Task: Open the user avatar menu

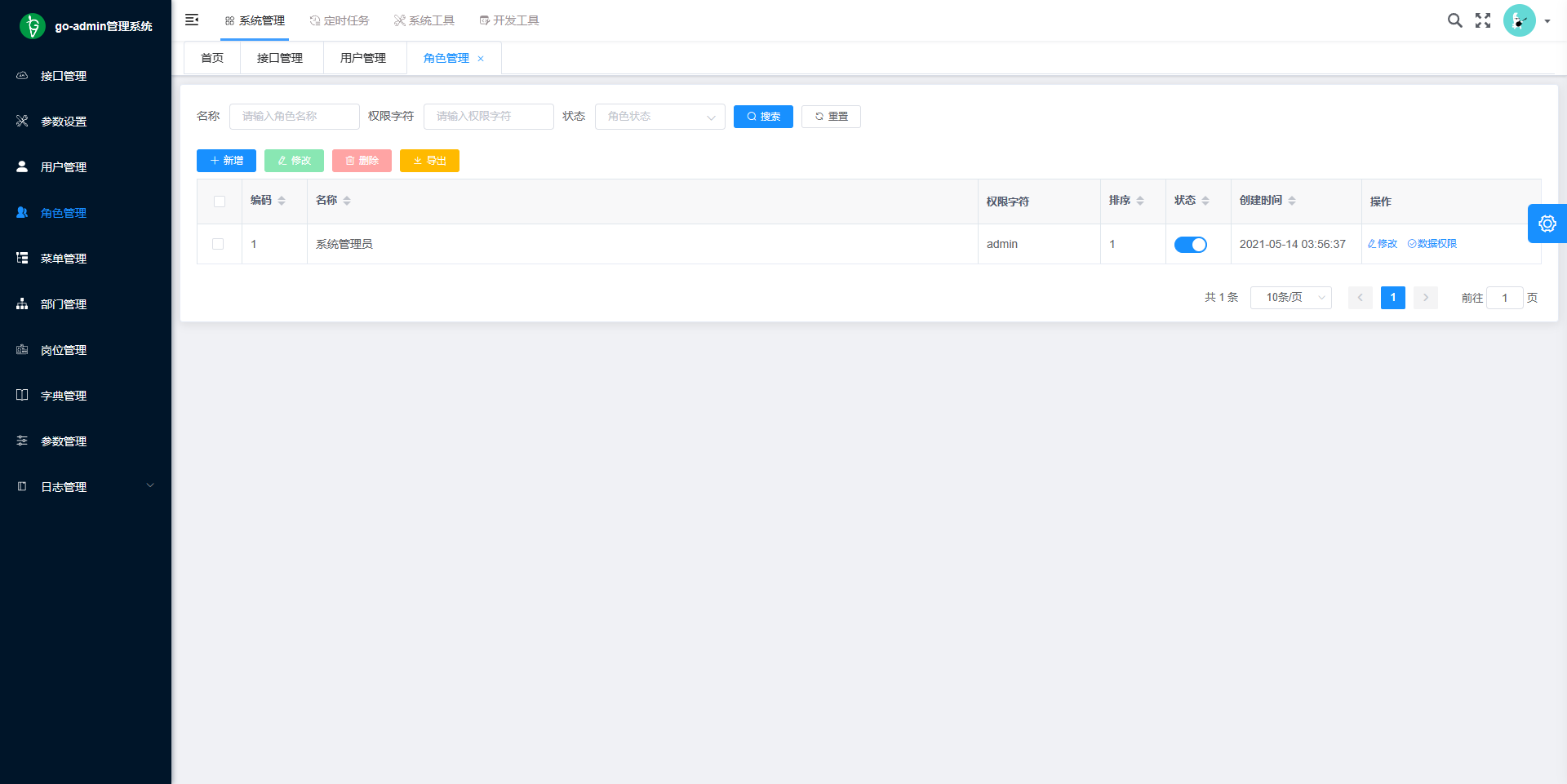Action: pos(1525,20)
